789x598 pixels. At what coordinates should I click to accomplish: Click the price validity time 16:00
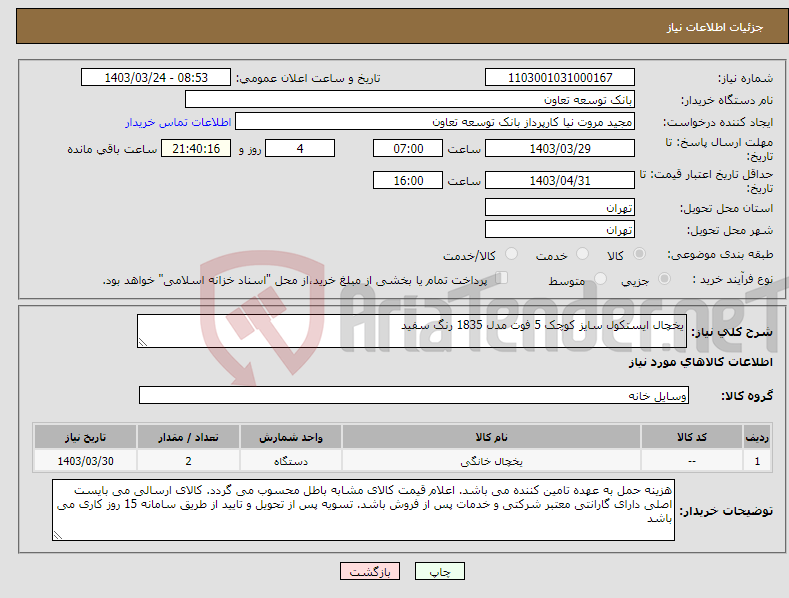tap(408, 180)
